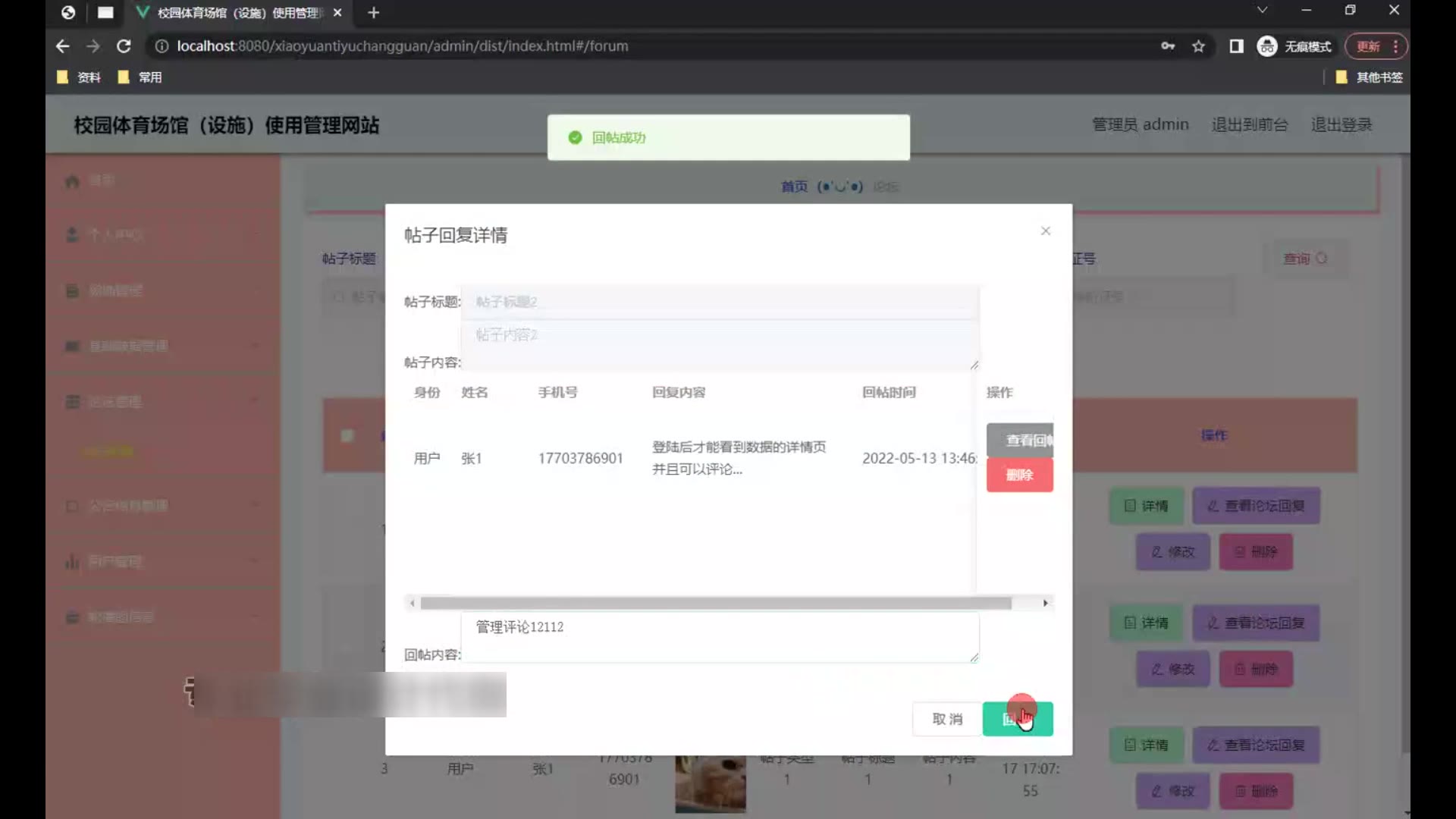Close the 帖子回复详情 dialog with X
Image resolution: width=1456 pixels, height=819 pixels.
(x=1045, y=231)
